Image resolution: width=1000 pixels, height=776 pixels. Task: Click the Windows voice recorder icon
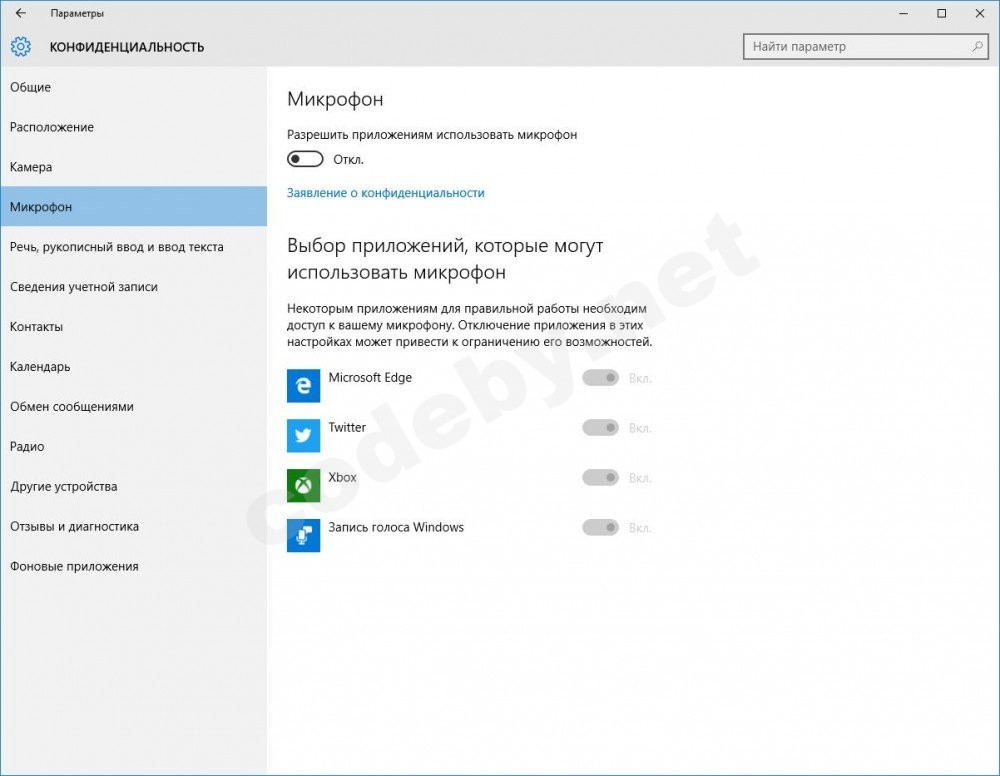point(304,535)
